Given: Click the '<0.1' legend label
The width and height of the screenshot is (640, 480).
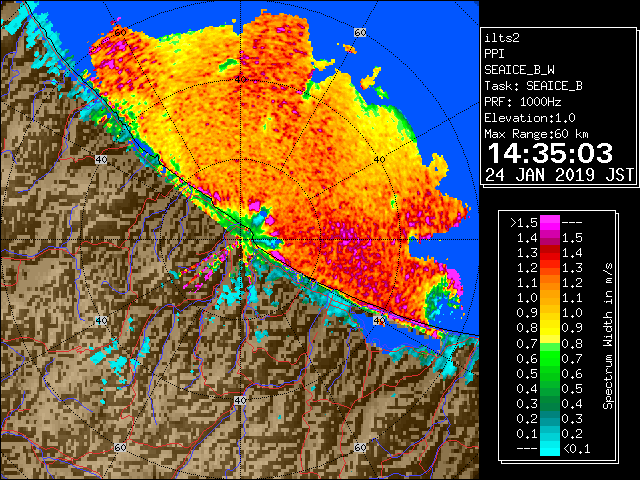Looking at the screenshot, I should [x=576, y=449].
